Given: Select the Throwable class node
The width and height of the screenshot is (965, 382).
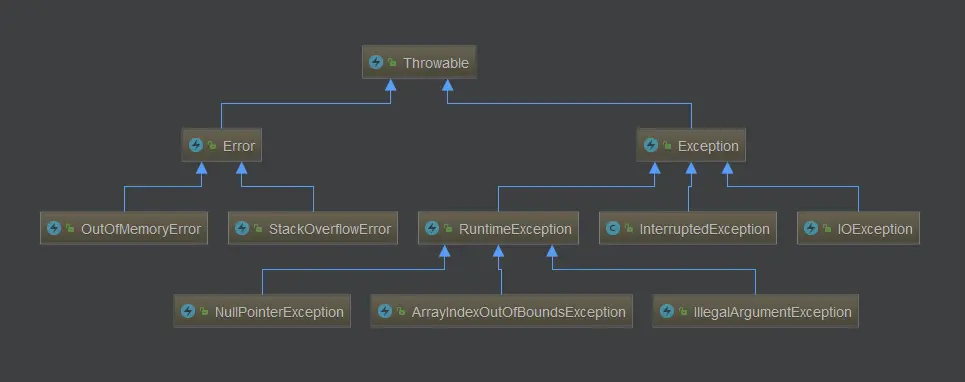Looking at the screenshot, I should (419, 62).
